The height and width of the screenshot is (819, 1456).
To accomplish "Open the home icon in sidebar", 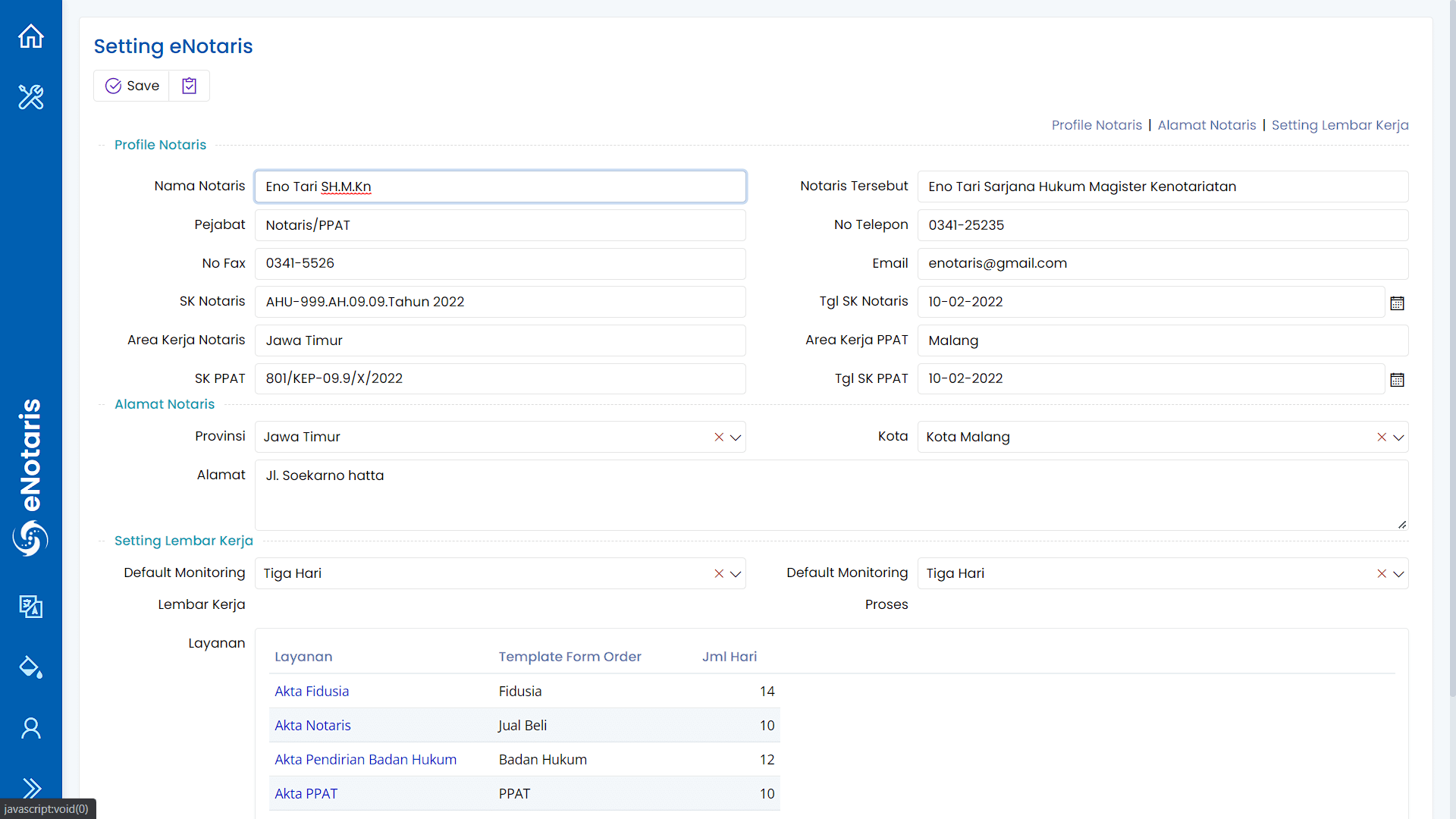I will click(x=31, y=36).
